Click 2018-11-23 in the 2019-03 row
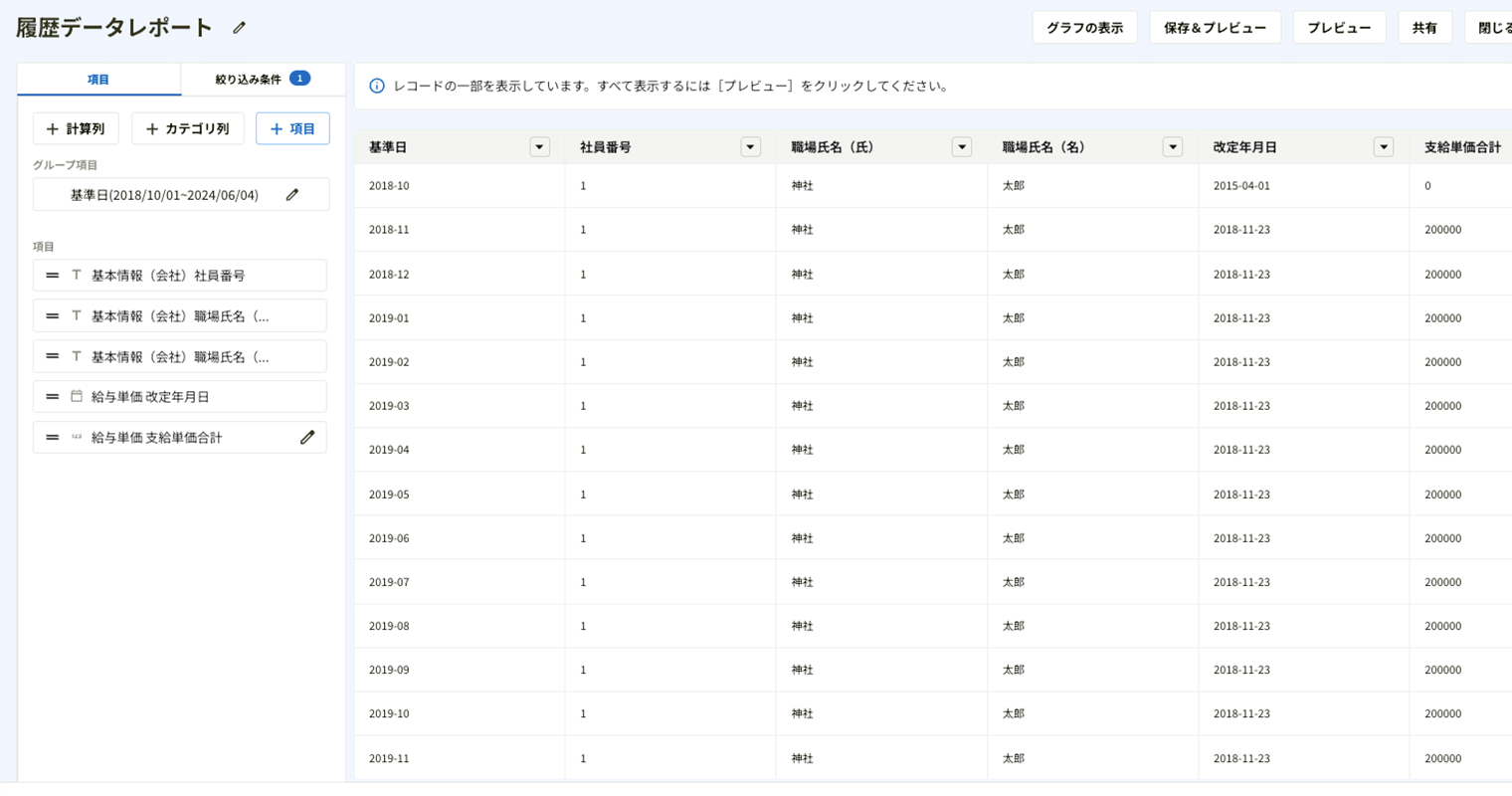 1241,406
